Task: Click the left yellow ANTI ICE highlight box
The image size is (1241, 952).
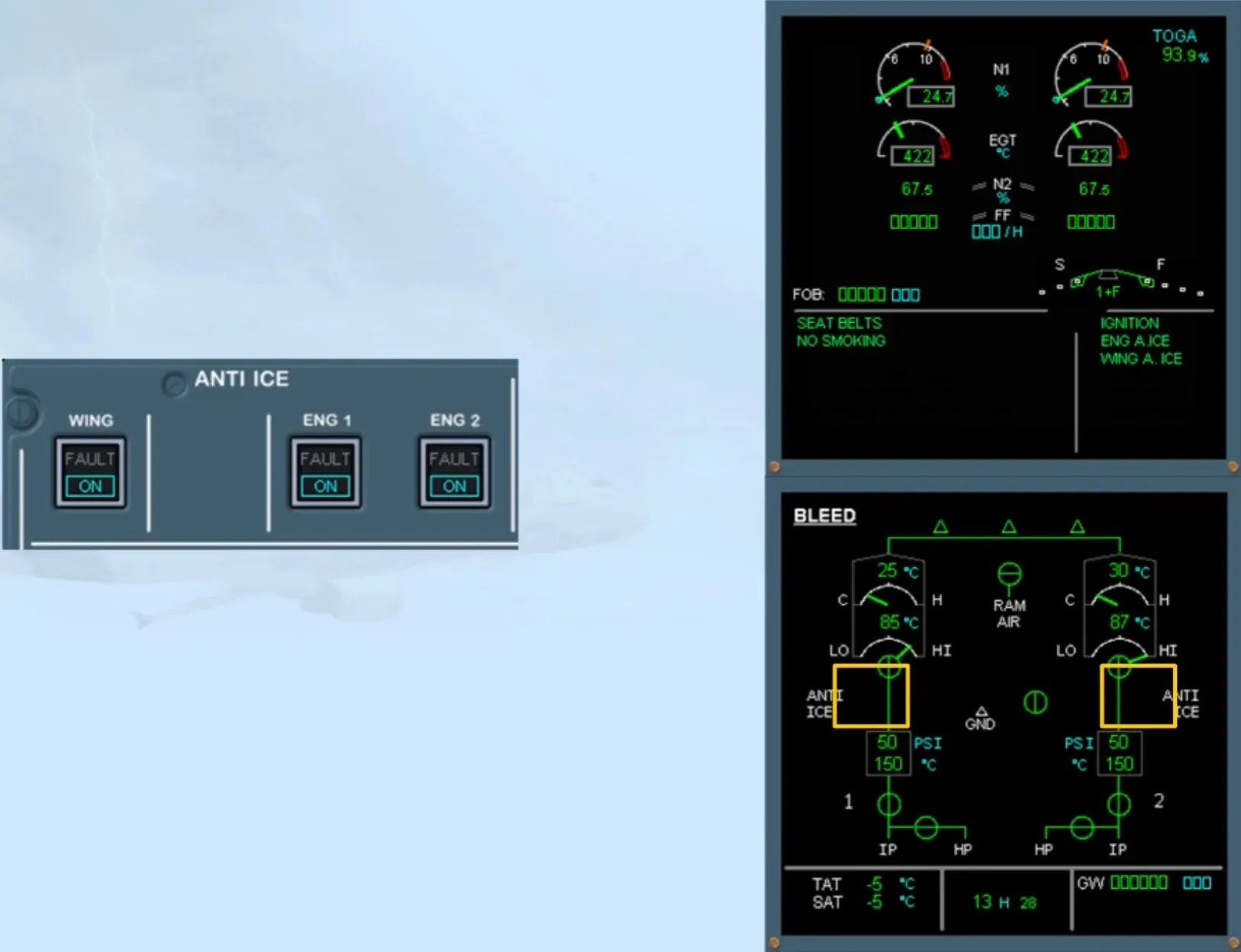Action: point(871,695)
